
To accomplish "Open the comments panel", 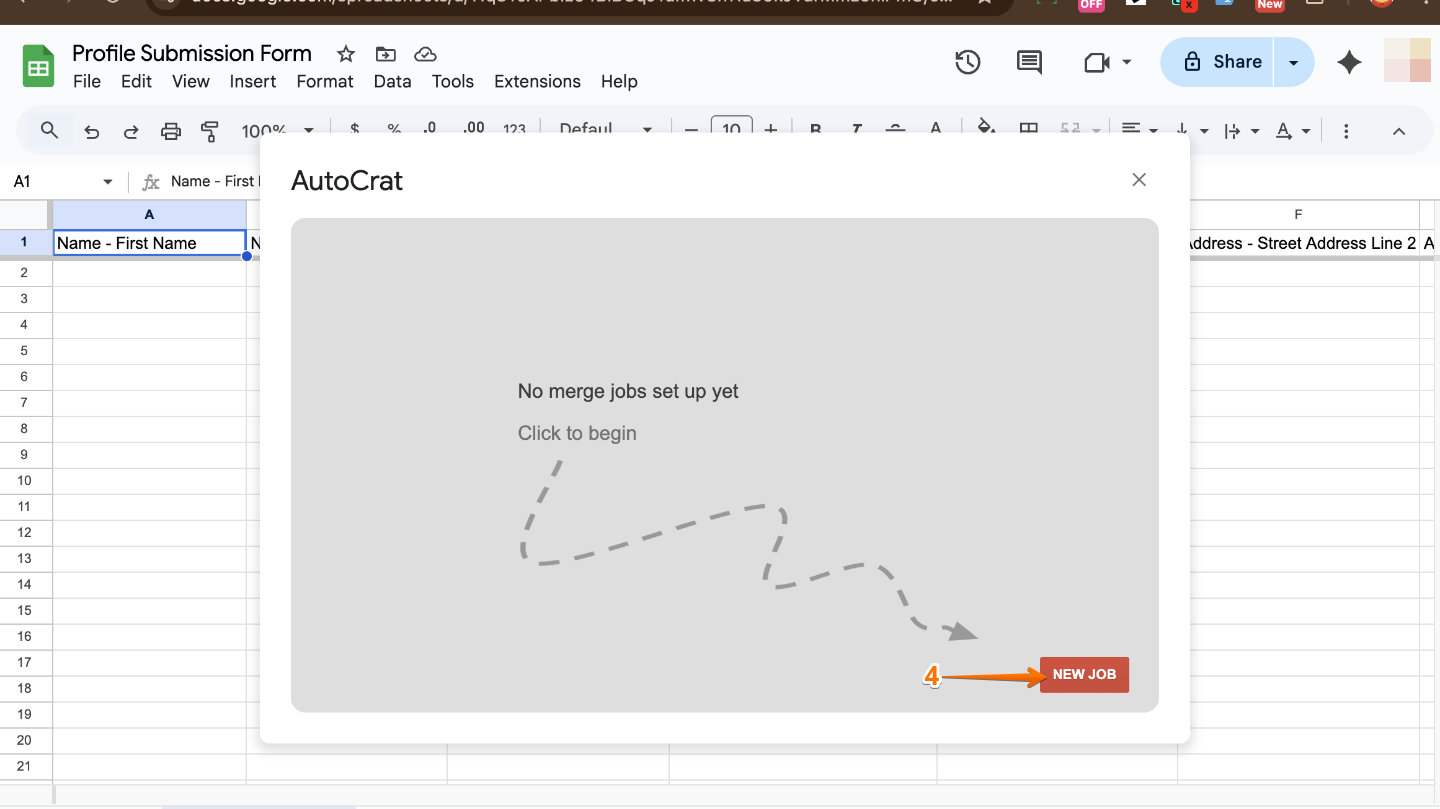I will 1028,62.
